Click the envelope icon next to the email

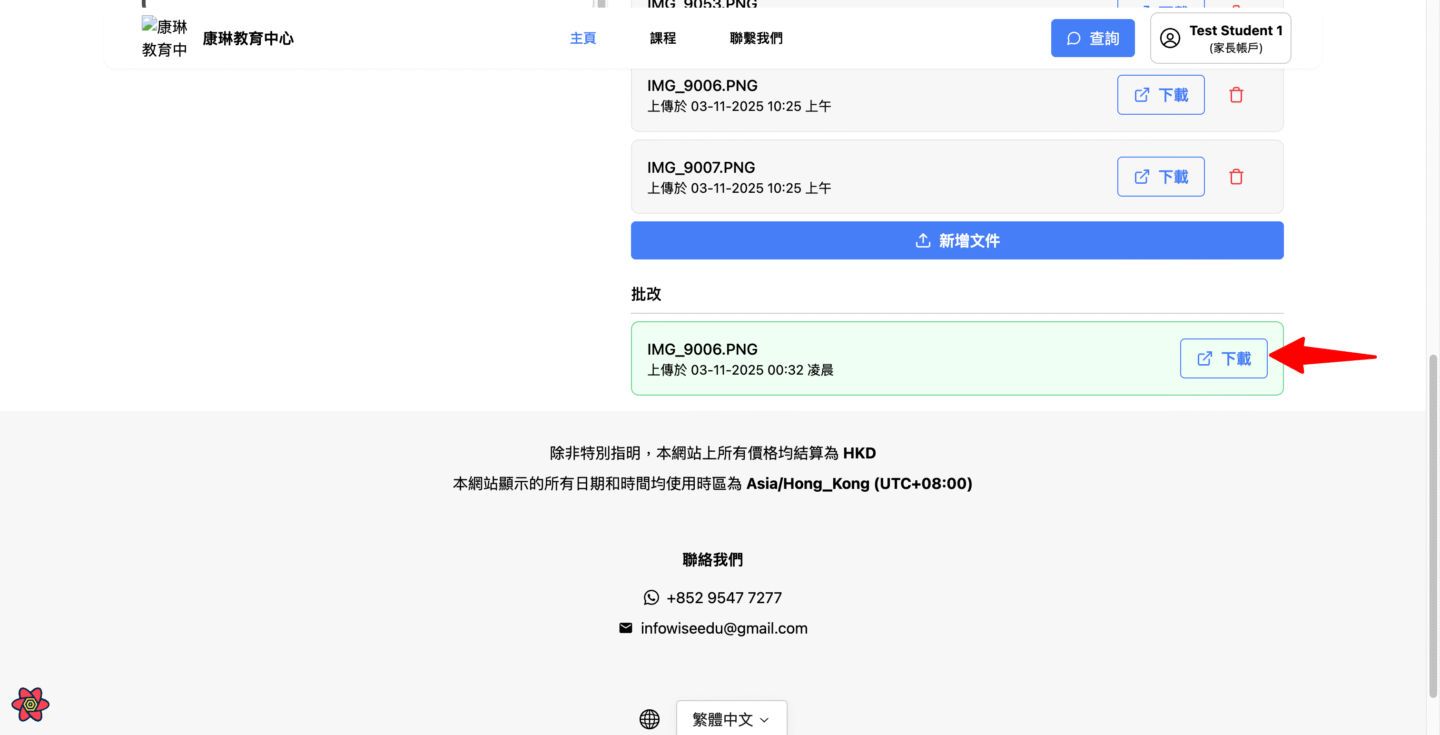(626, 629)
